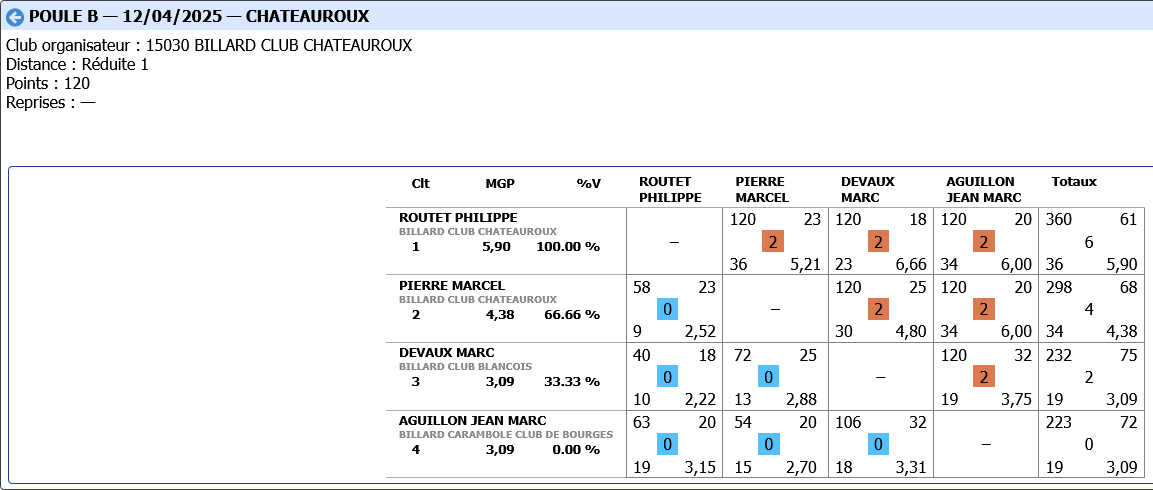1153x490 pixels.
Task: Click total points 232 for Devaux
Action: (x=1057, y=355)
